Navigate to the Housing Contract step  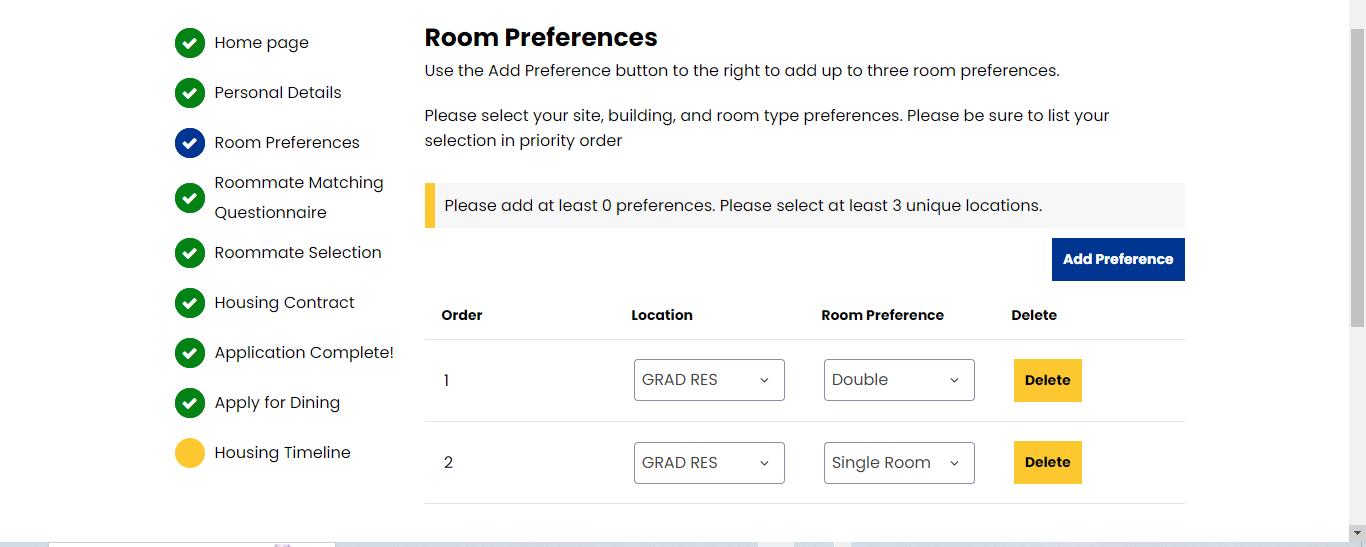pyautogui.click(x=284, y=303)
